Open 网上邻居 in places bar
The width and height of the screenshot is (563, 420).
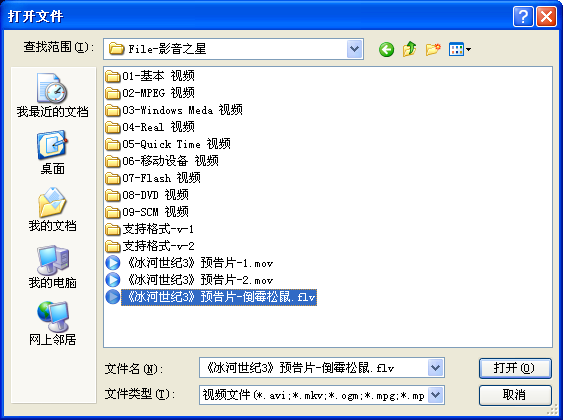click(52, 323)
